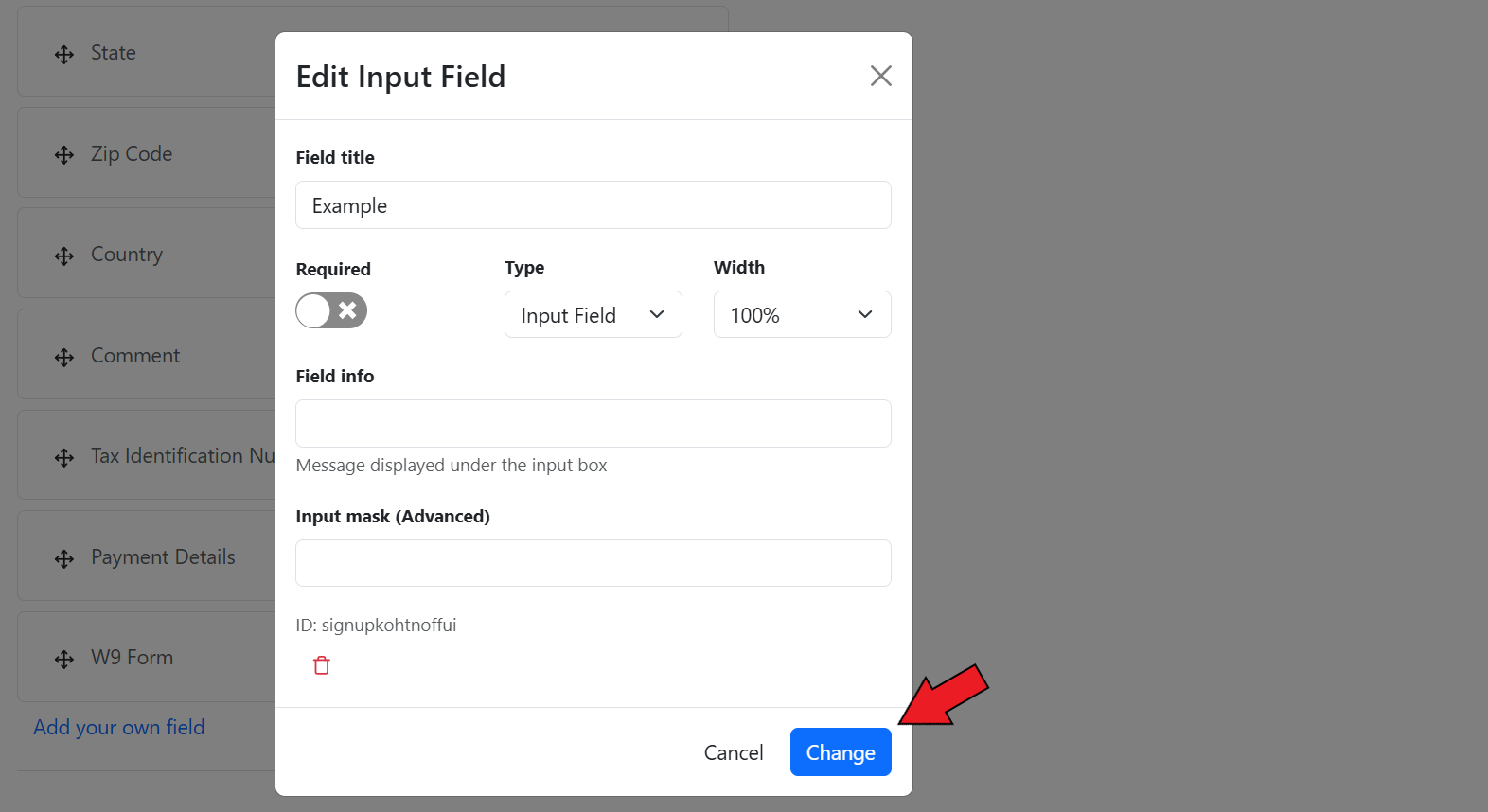Click the Cancel button
Viewport: 1488px width, 812px height.
[x=734, y=752]
